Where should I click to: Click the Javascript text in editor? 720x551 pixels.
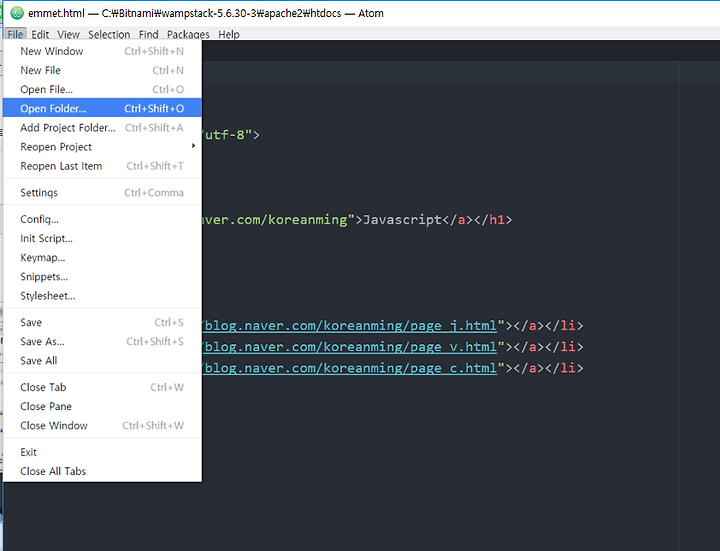tap(402, 219)
